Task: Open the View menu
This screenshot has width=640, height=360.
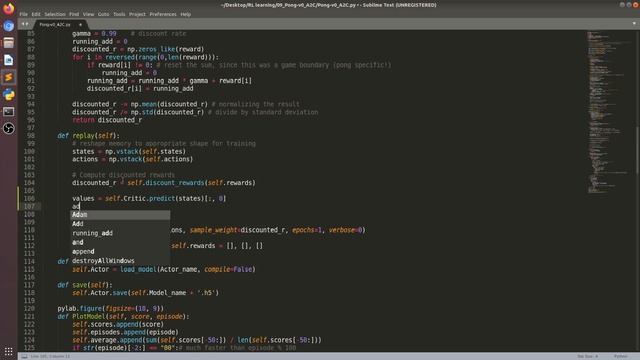Action: (88, 14)
